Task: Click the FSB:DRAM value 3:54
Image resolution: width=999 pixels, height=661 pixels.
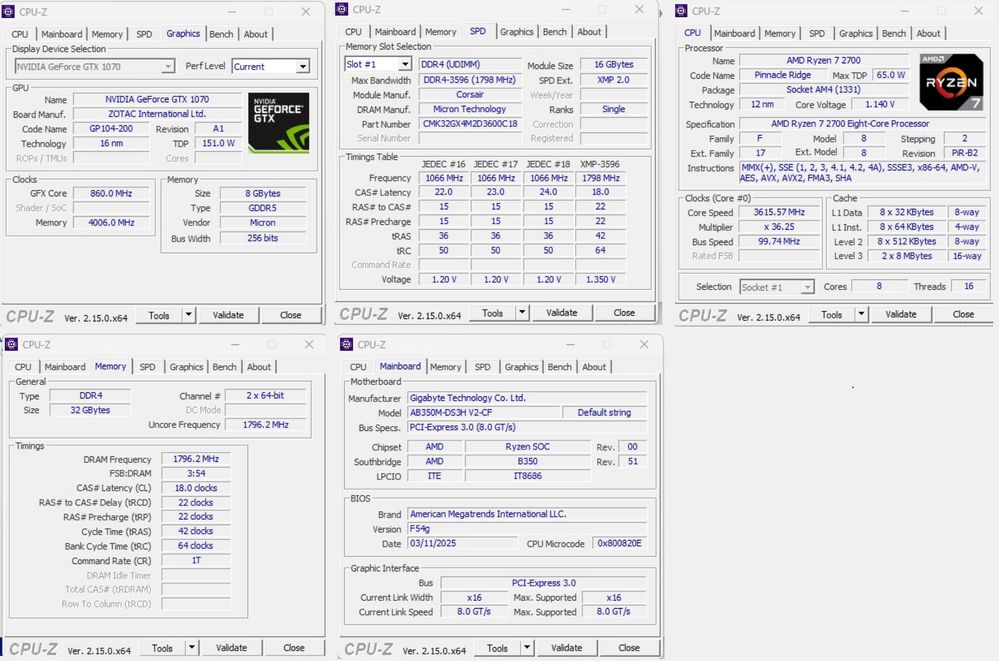Action: click(x=196, y=474)
